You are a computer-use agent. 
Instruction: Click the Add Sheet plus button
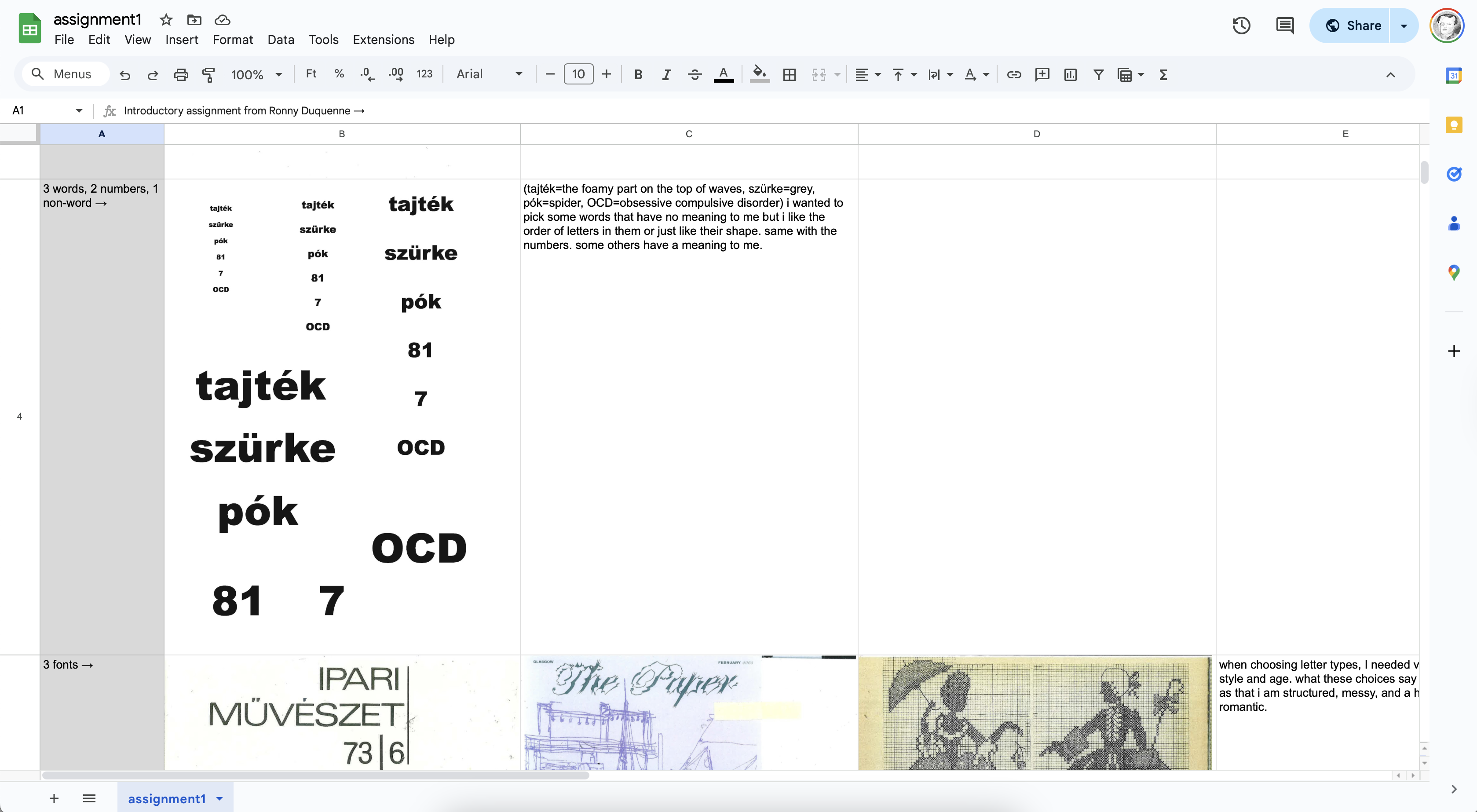pos(54,798)
